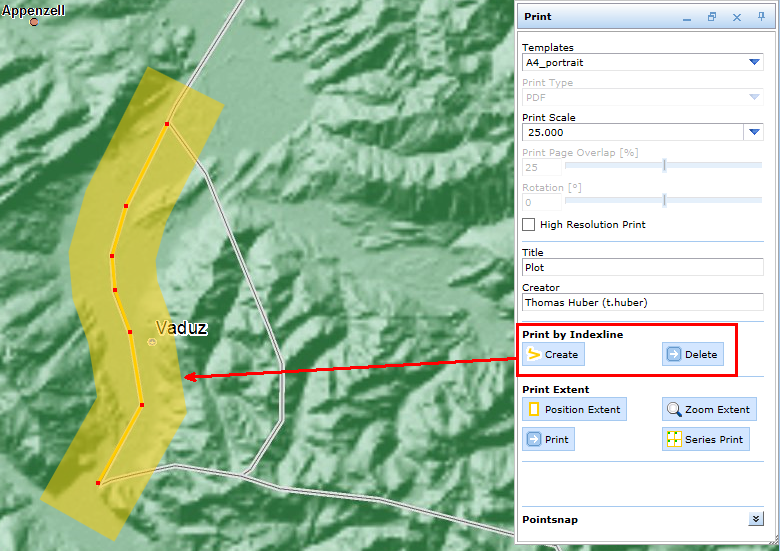Open the Print Scale dropdown
This screenshot has width=780, height=551.
point(754,132)
